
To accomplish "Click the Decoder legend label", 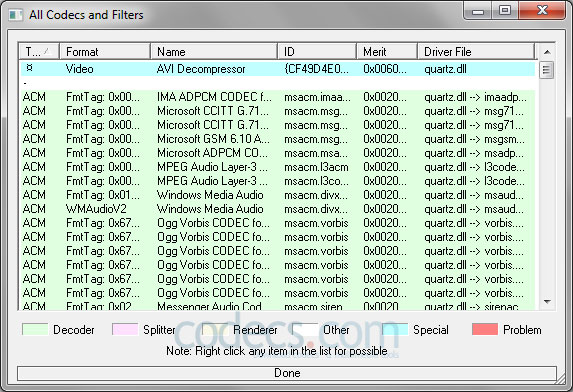I will tap(73, 330).
